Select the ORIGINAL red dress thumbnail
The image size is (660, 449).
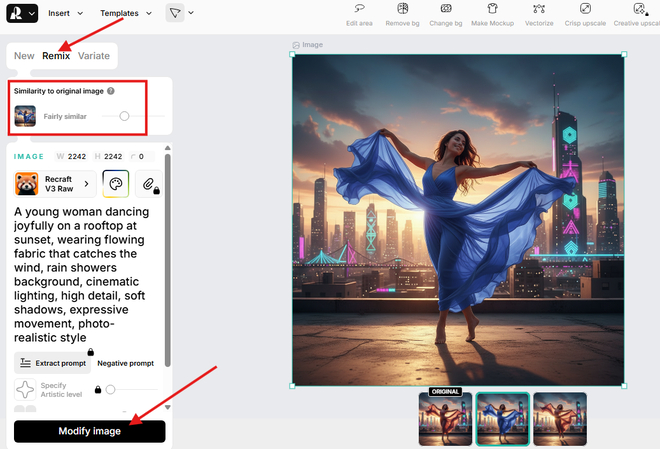[x=445, y=418]
